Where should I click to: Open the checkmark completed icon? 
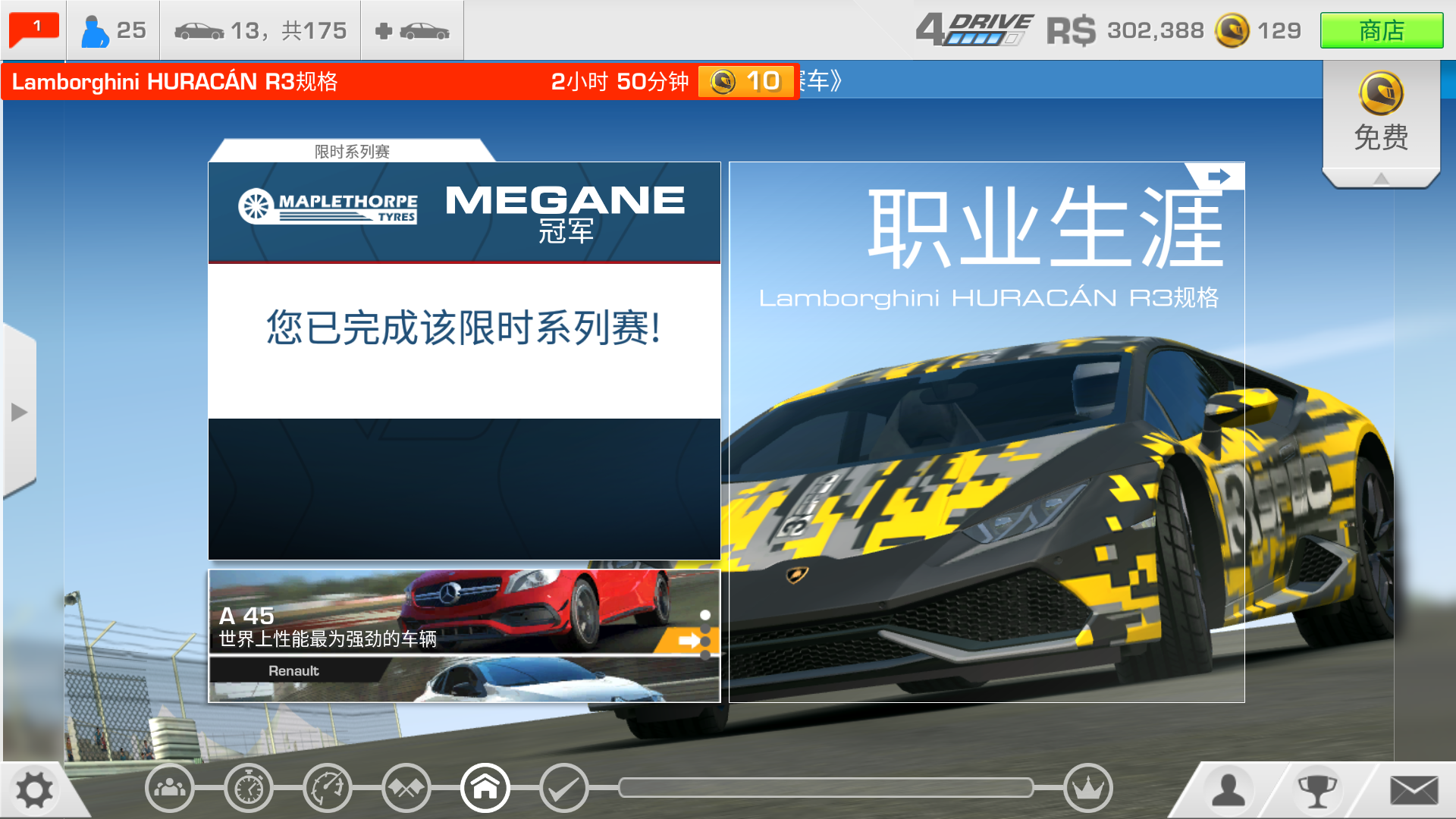pos(564,789)
